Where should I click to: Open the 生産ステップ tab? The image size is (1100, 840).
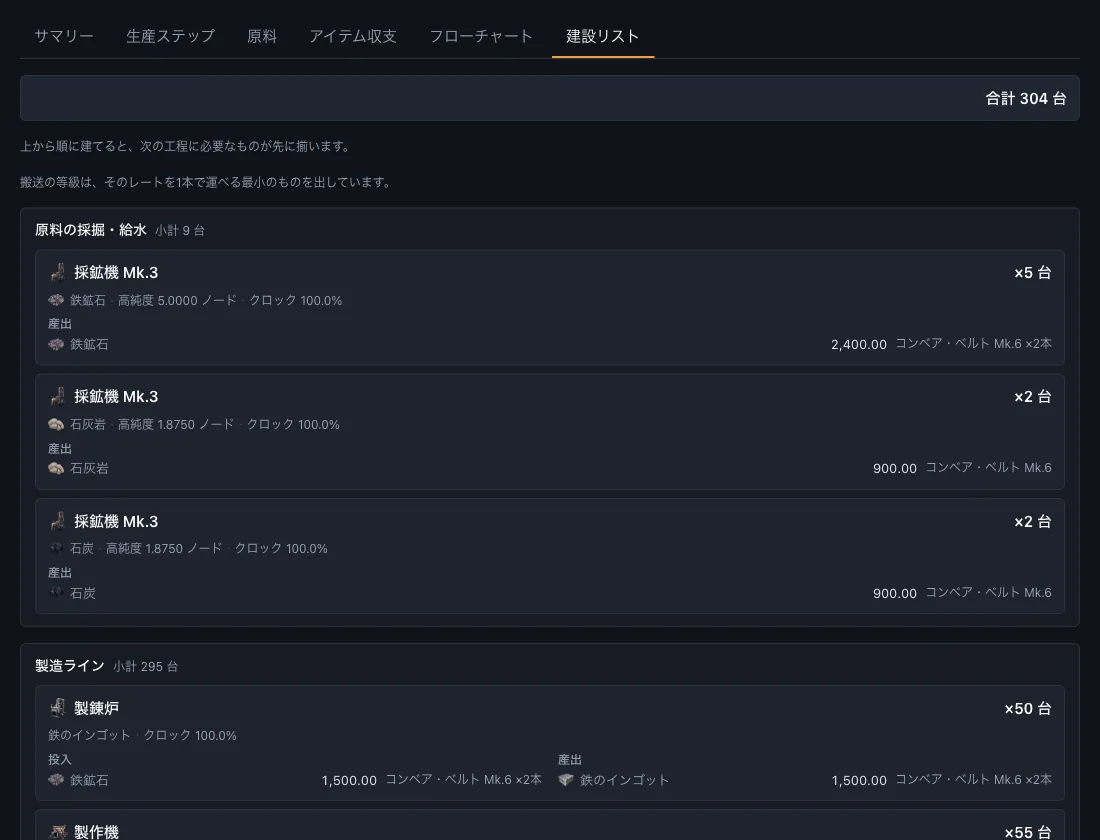pyautogui.click(x=170, y=36)
